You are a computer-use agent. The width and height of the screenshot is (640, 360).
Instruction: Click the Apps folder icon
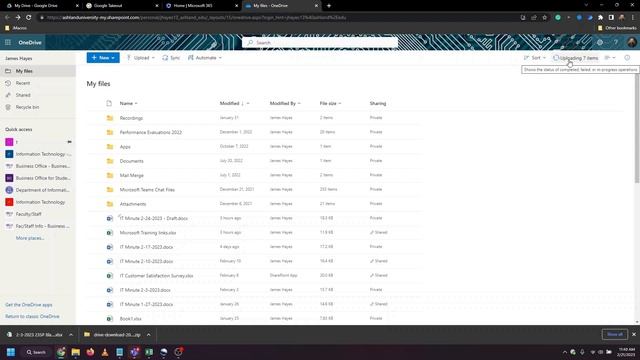point(110,147)
